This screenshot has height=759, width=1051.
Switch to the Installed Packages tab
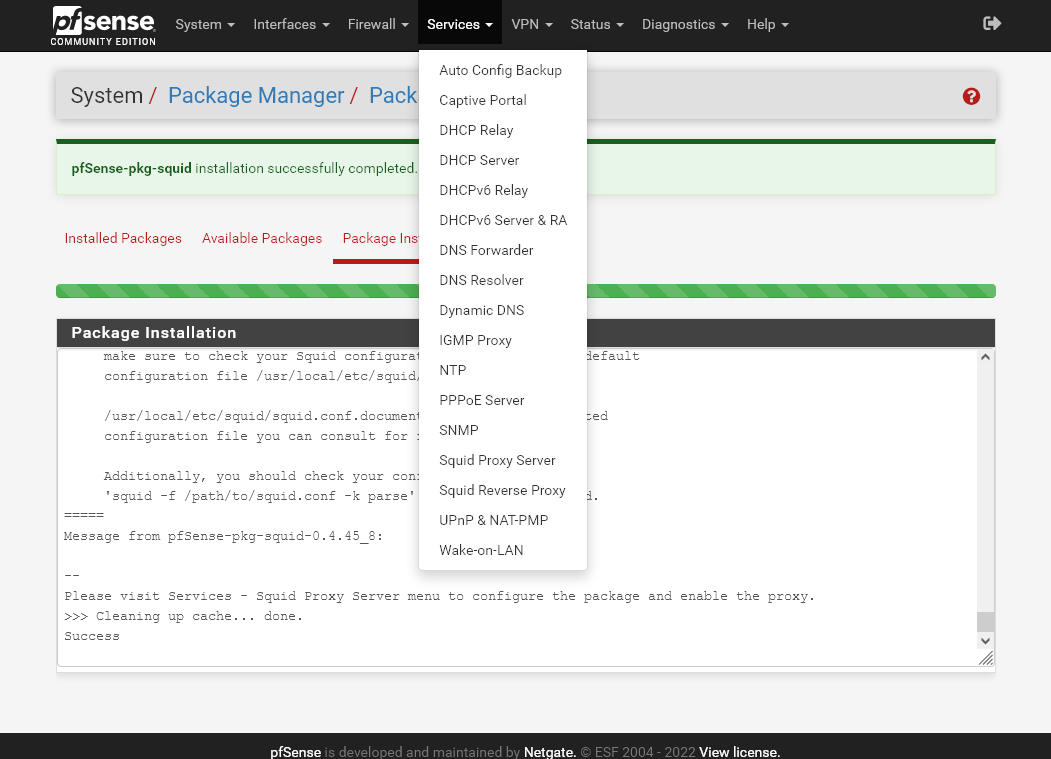pyautogui.click(x=123, y=238)
